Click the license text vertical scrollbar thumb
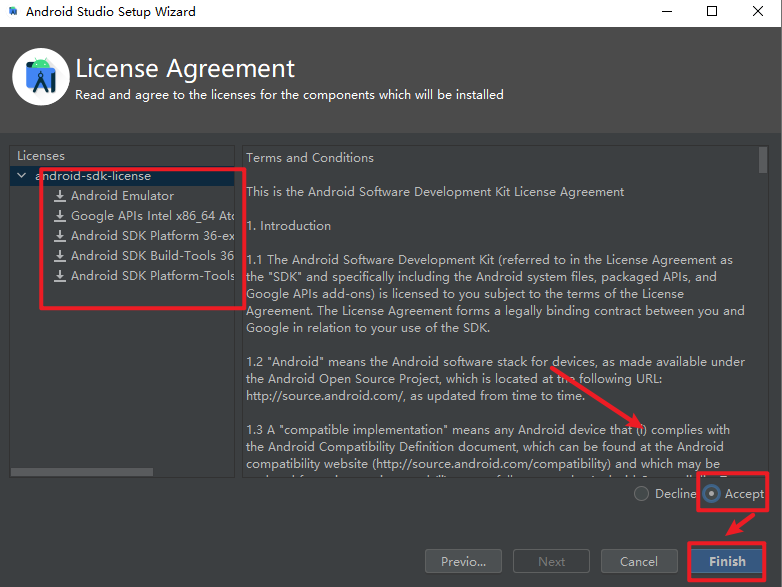Screen dimensions: 782x587 (x=763, y=160)
